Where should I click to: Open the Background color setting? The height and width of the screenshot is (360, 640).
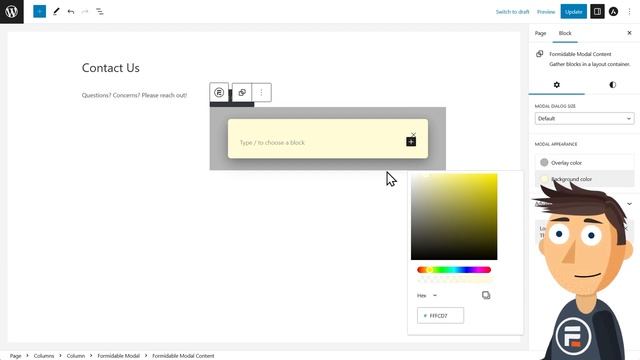click(584, 179)
